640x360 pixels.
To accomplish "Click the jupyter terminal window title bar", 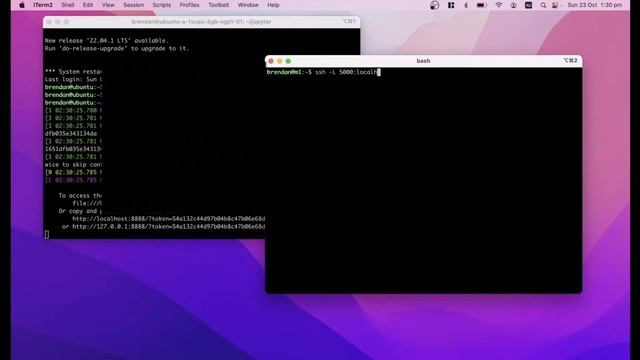I will (x=201, y=22).
